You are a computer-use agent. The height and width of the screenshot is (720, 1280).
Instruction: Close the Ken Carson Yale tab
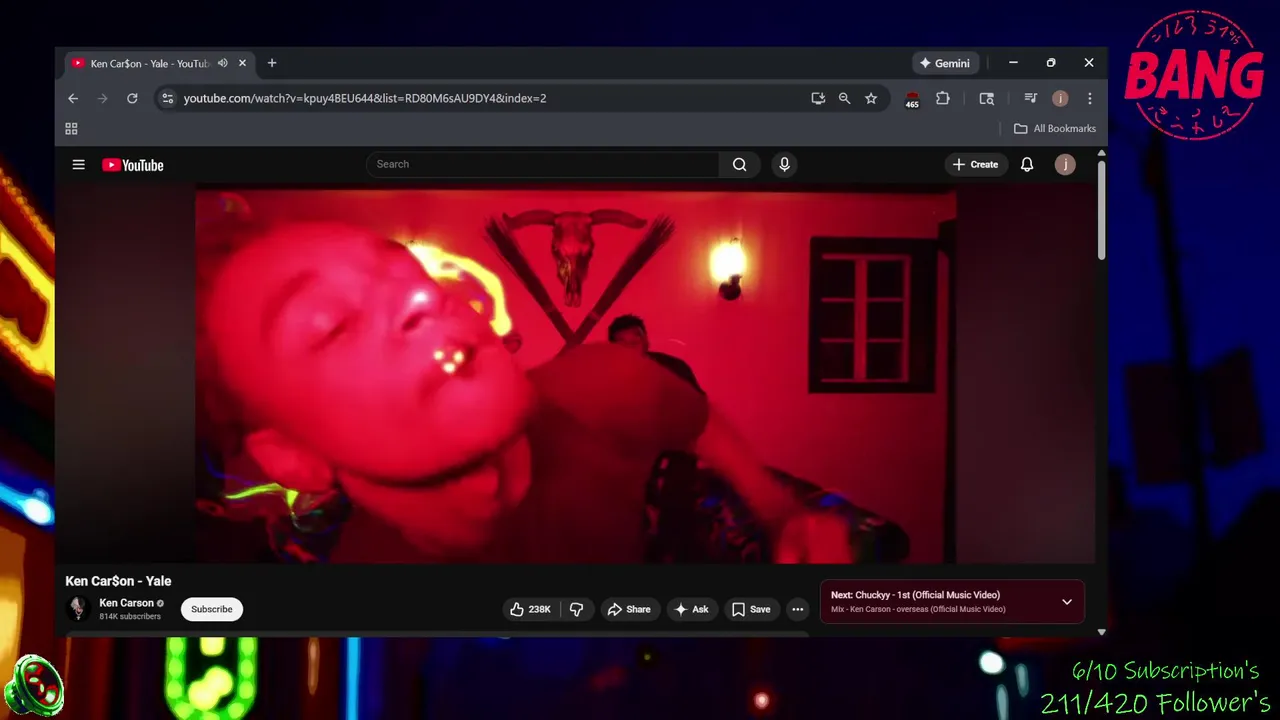click(x=242, y=63)
